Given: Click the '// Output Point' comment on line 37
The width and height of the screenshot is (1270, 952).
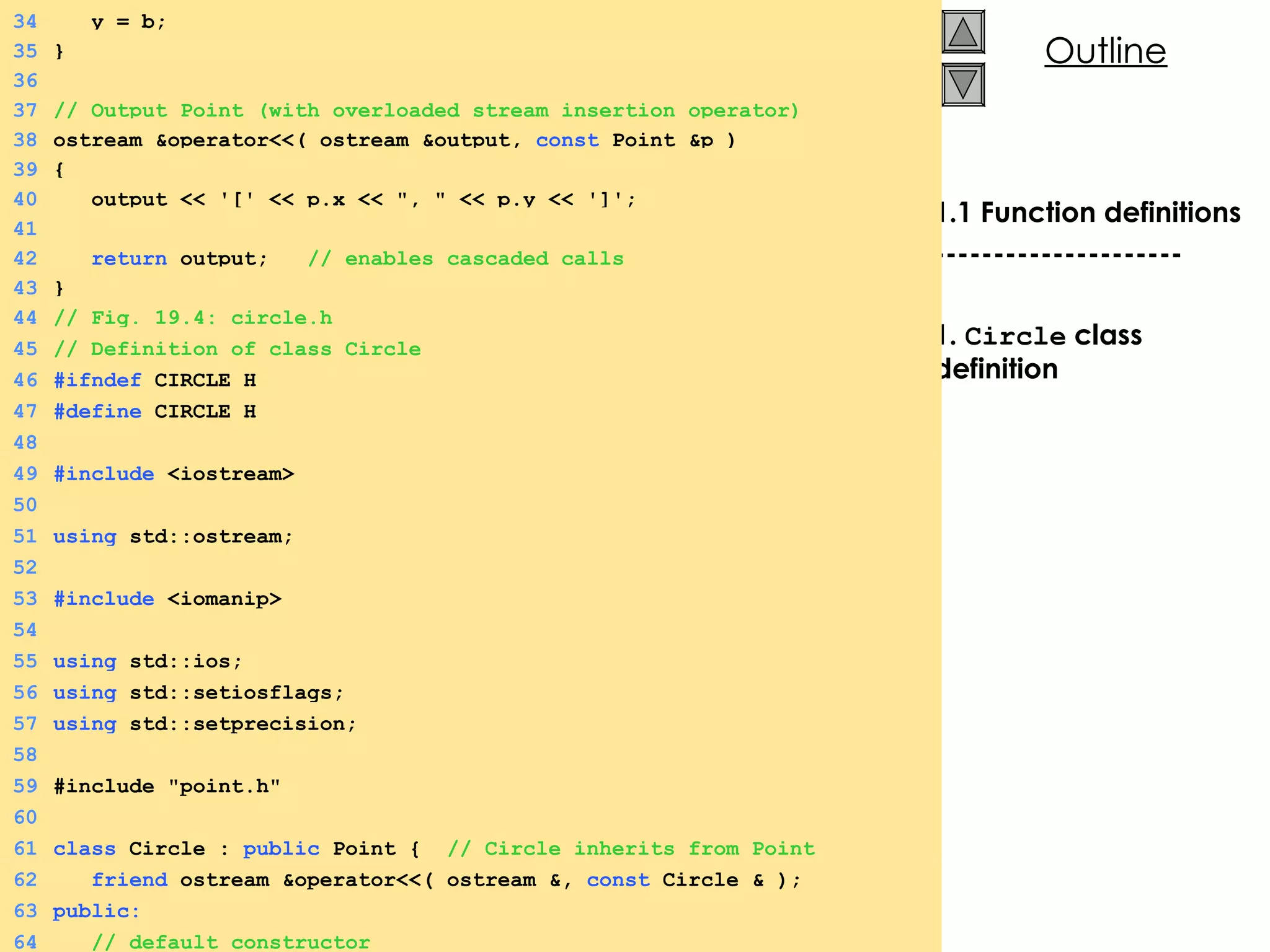Looking at the screenshot, I should click(x=427, y=110).
